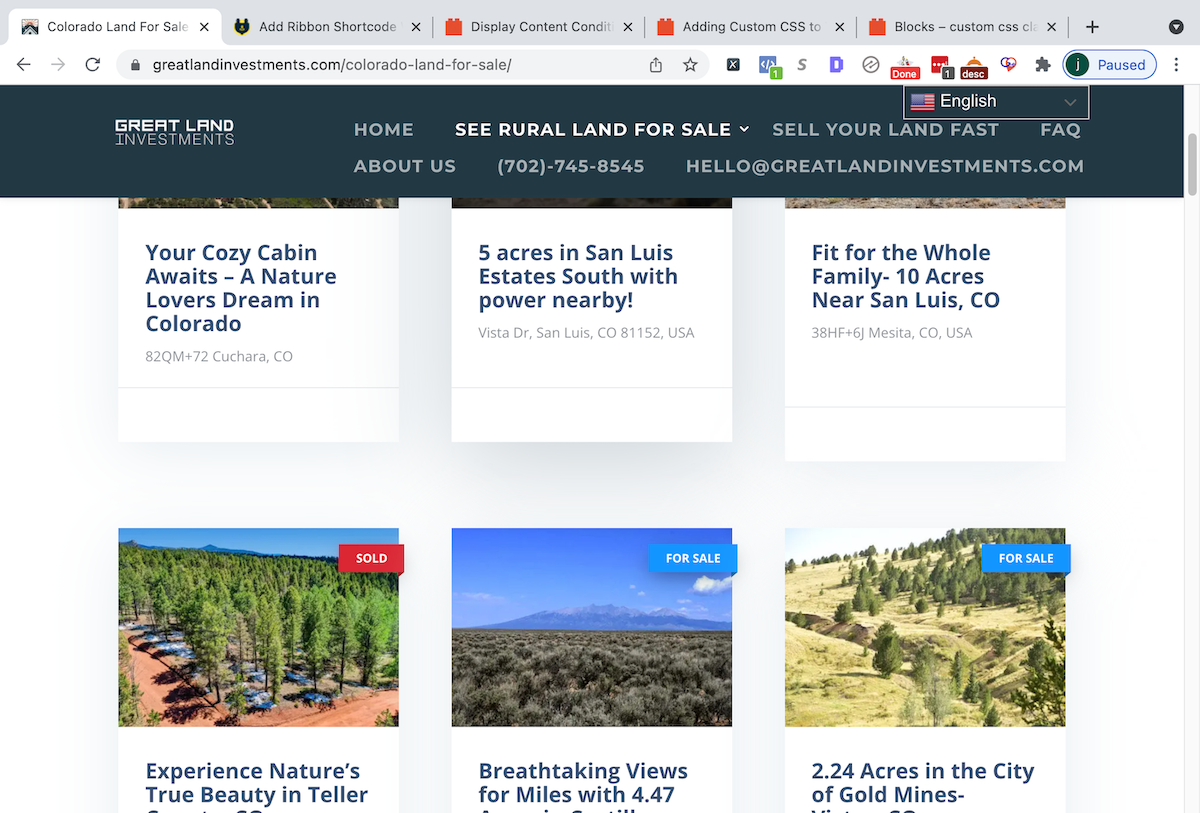Viewport: 1200px width, 813px height.
Task: Expand the chevron beside Rural Land For Sale
Action: point(744,129)
